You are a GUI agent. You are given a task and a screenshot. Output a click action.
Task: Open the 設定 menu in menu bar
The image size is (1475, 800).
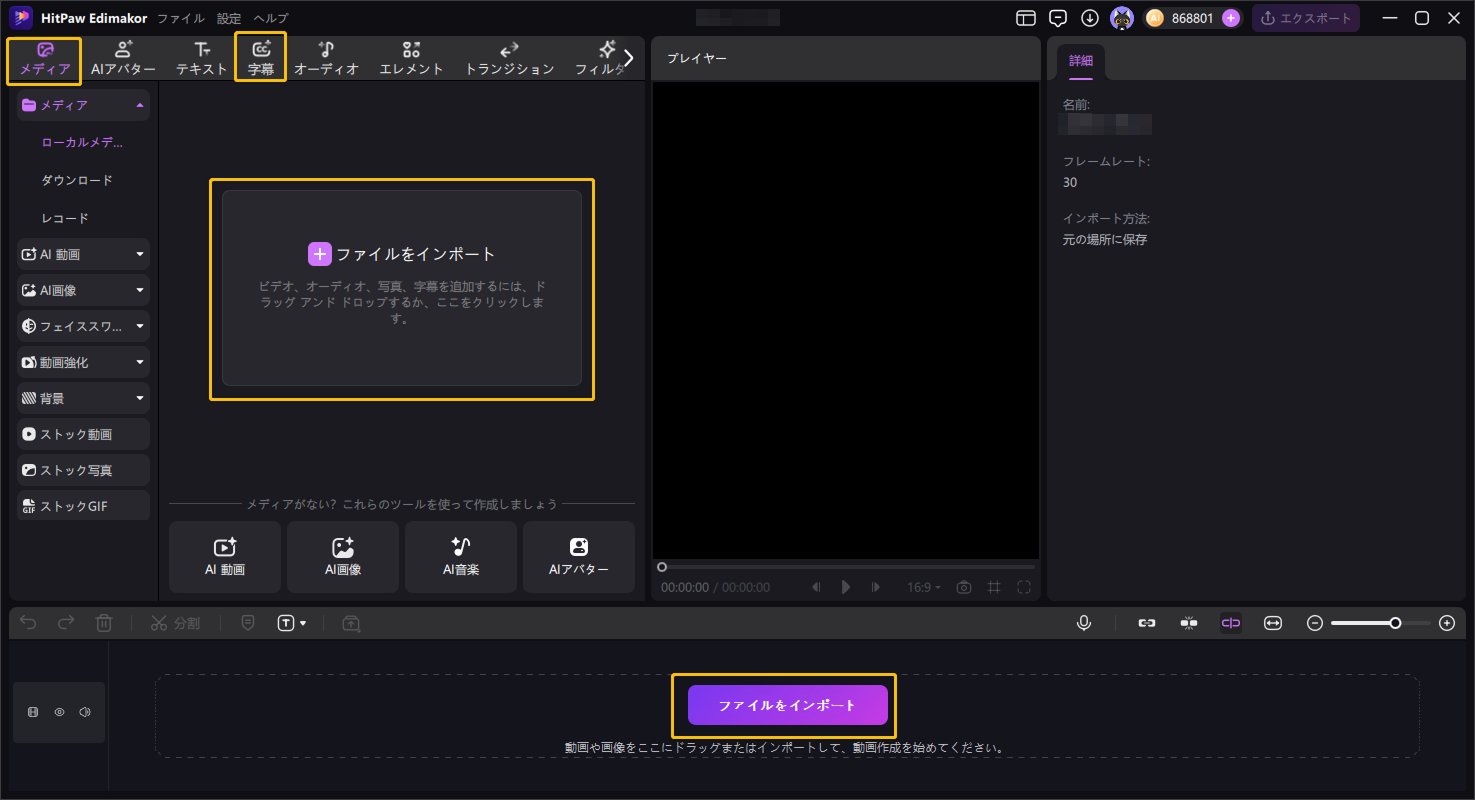[x=228, y=17]
